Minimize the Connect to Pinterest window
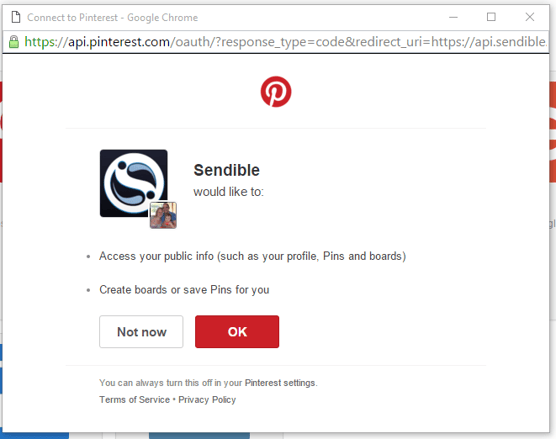 coord(454,17)
